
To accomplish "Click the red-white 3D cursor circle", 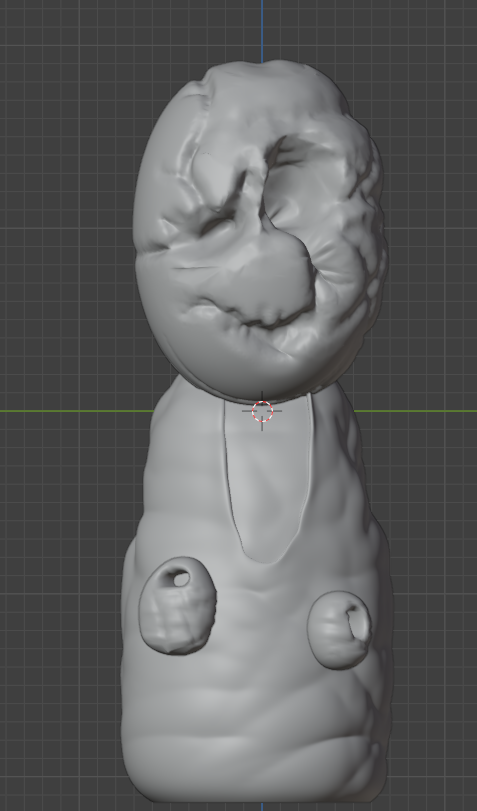I will pos(262,411).
